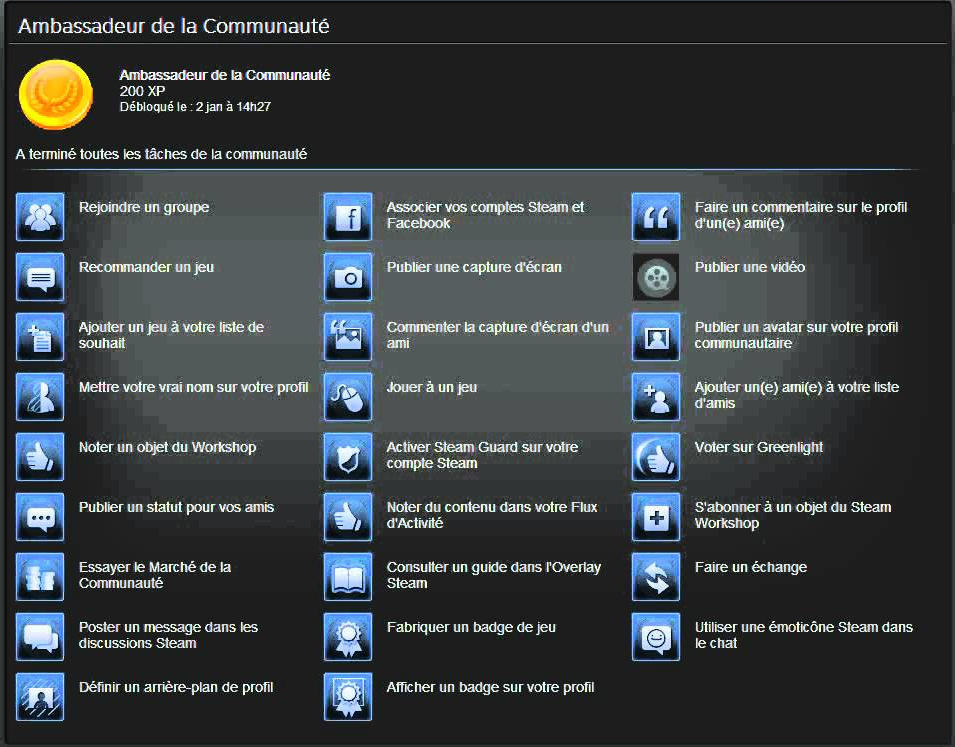The height and width of the screenshot is (747, 955).
Task: Click the real name silhouette icon
Action: 40,397
